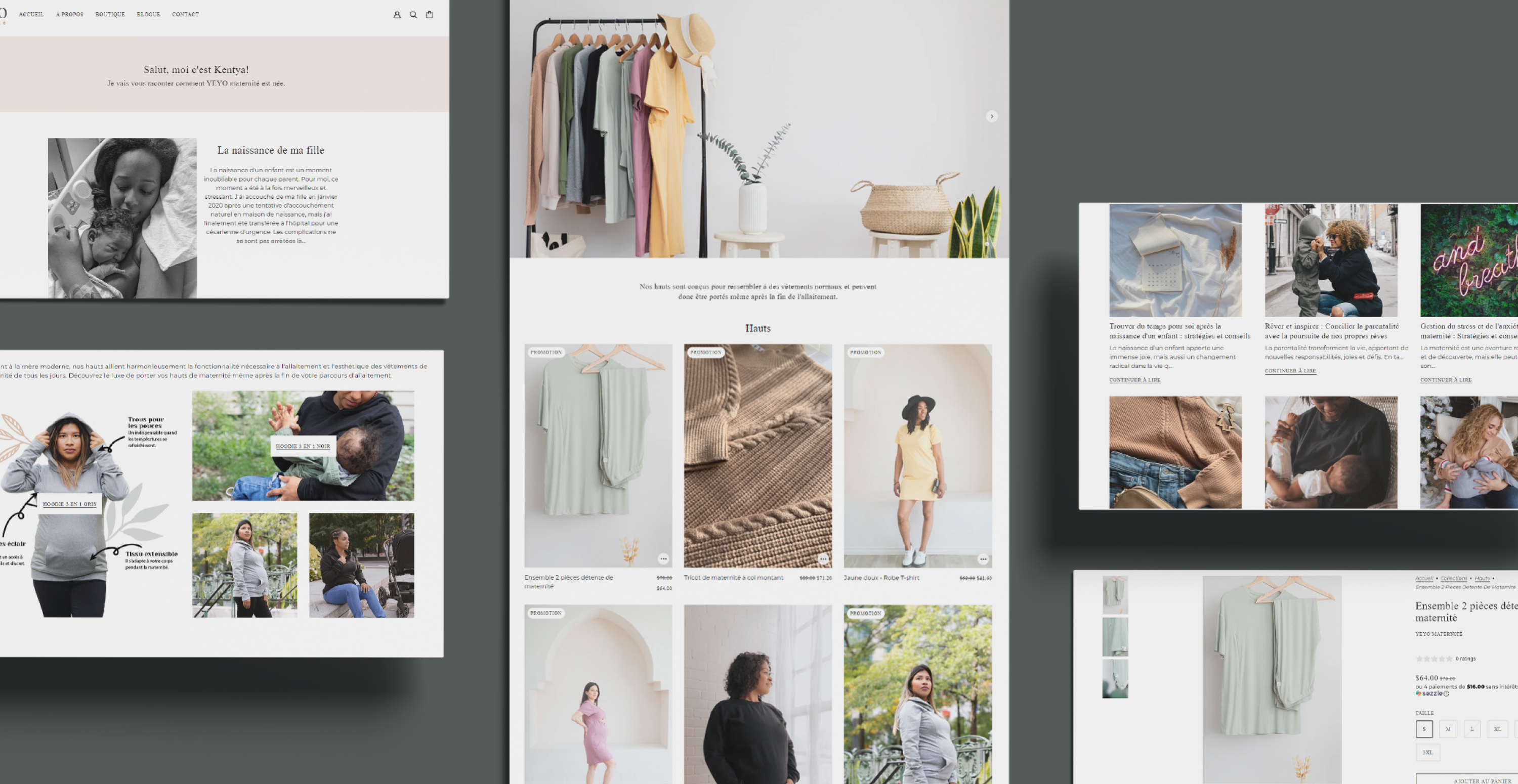Open quick-view dots on Tricot de maternité product
Screen dimensions: 1518x784
[823, 558]
